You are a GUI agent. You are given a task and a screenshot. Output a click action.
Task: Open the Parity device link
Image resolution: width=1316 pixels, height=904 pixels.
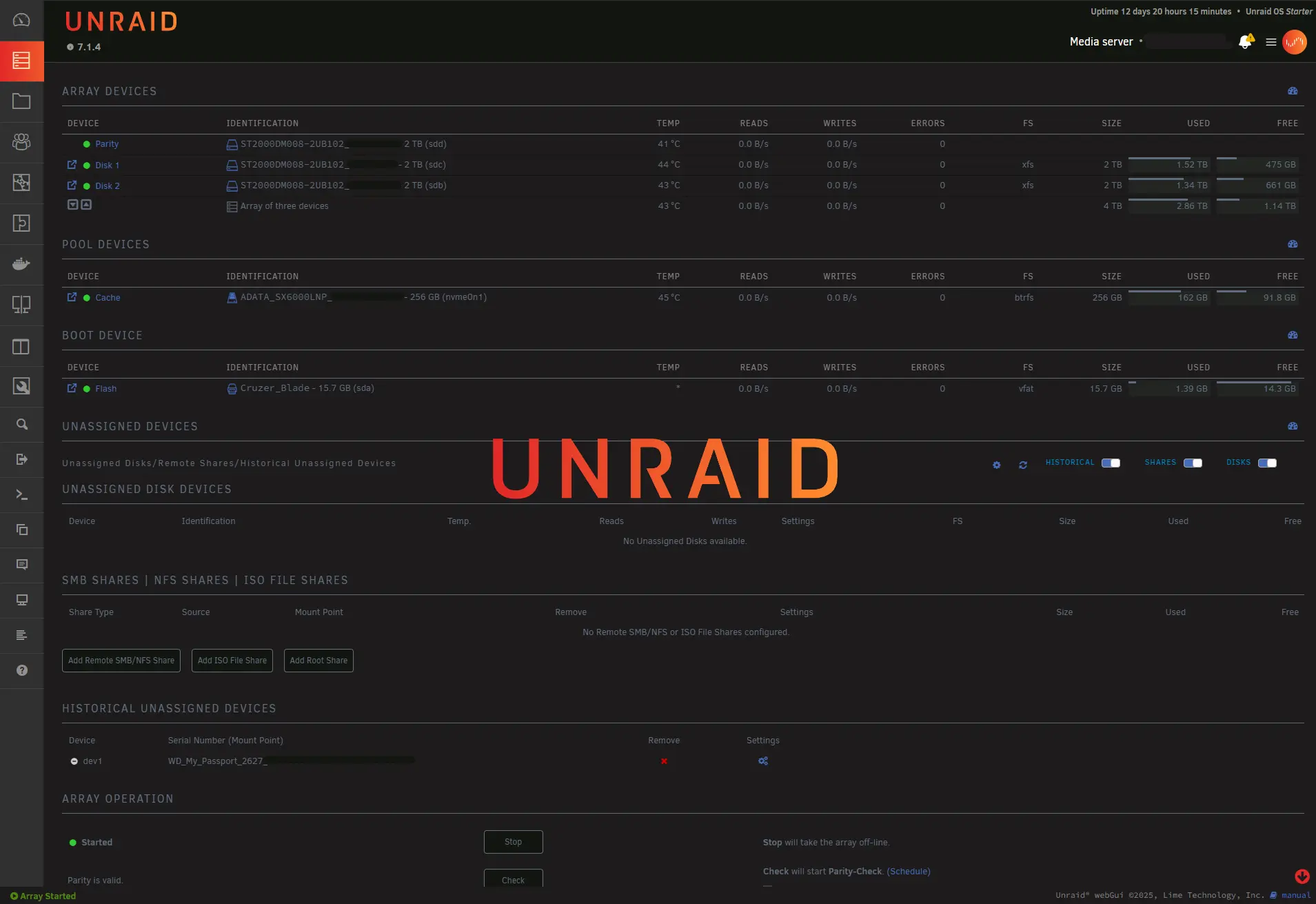[107, 144]
